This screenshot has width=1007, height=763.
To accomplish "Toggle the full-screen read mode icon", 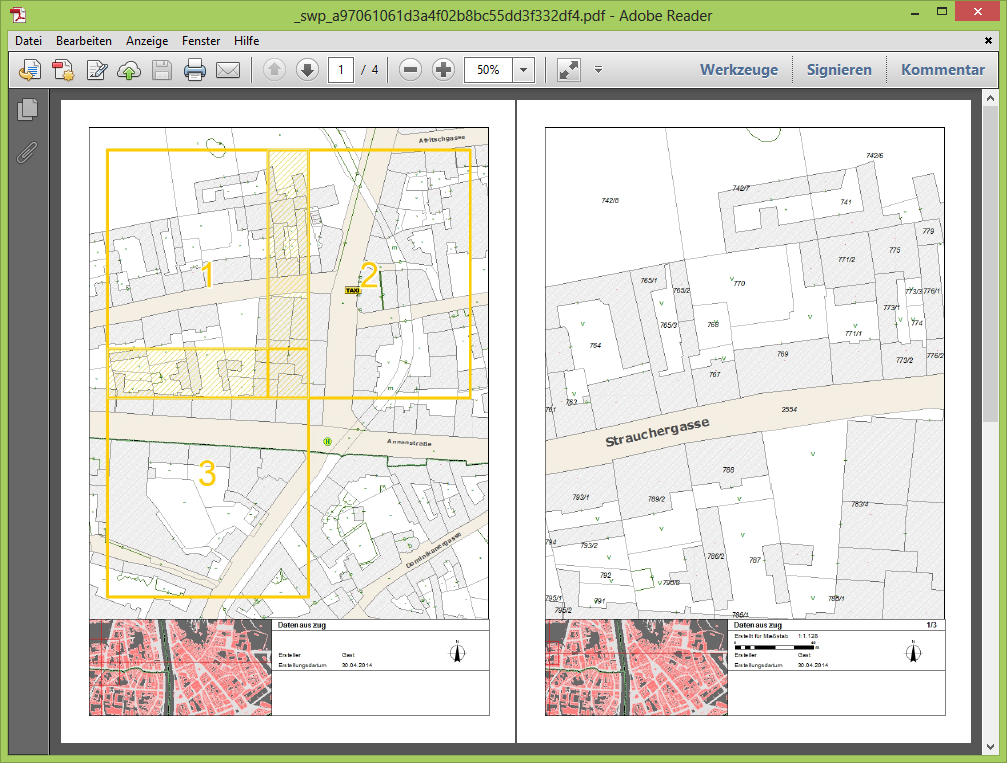I will pos(568,70).
